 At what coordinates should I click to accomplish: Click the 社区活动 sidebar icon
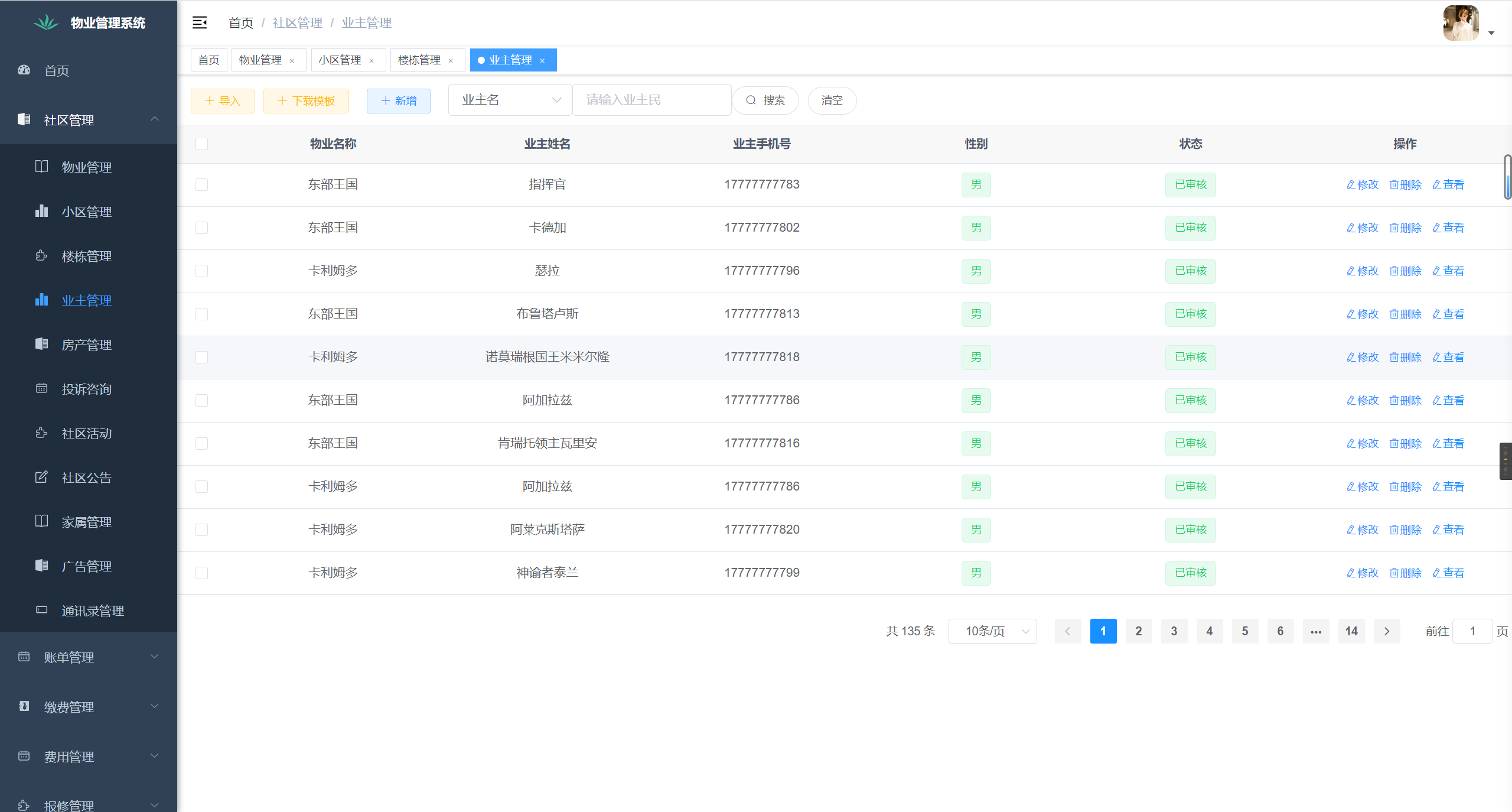41,433
